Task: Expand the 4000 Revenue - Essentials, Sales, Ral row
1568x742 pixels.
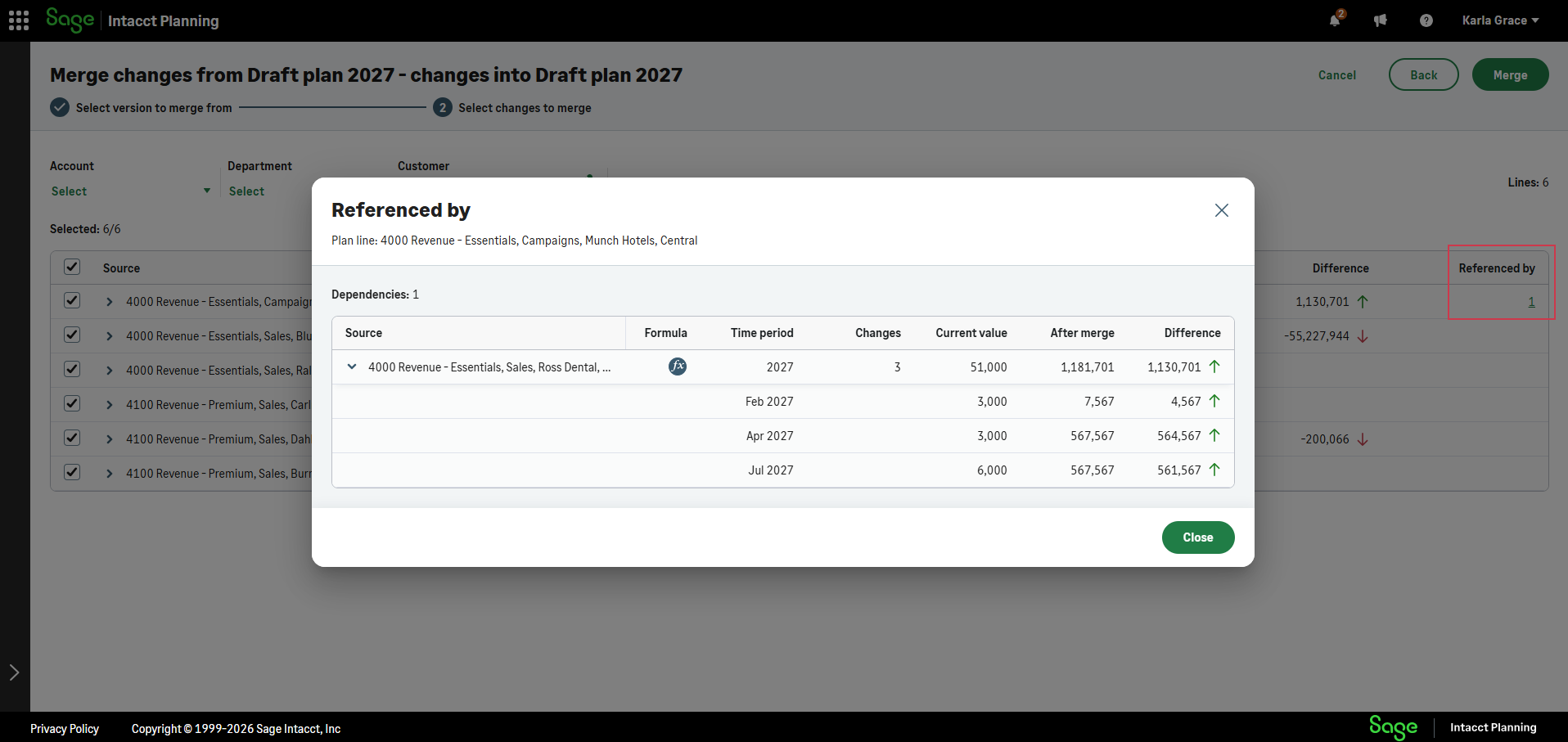Action: click(x=110, y=371)
